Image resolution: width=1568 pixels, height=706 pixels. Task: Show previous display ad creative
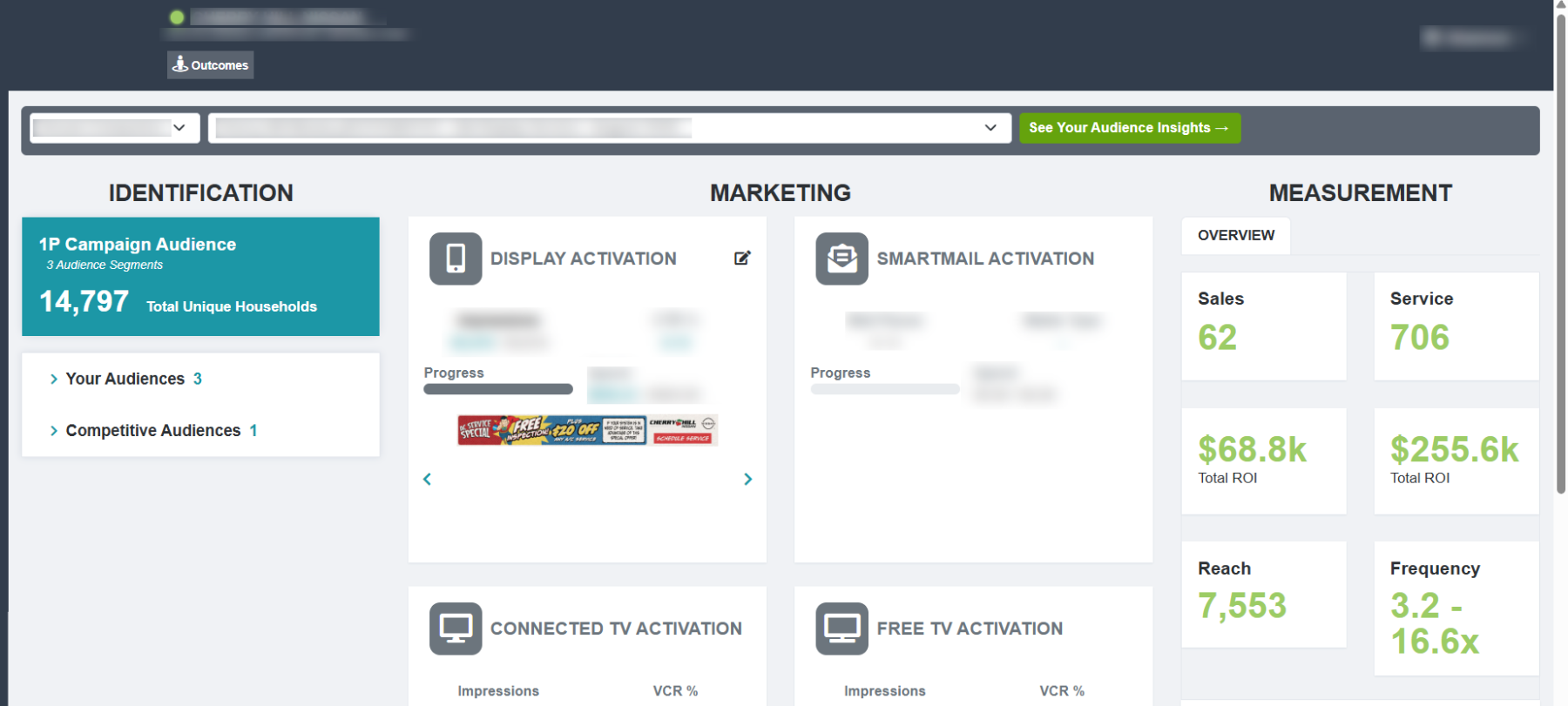tap(427, 479)
